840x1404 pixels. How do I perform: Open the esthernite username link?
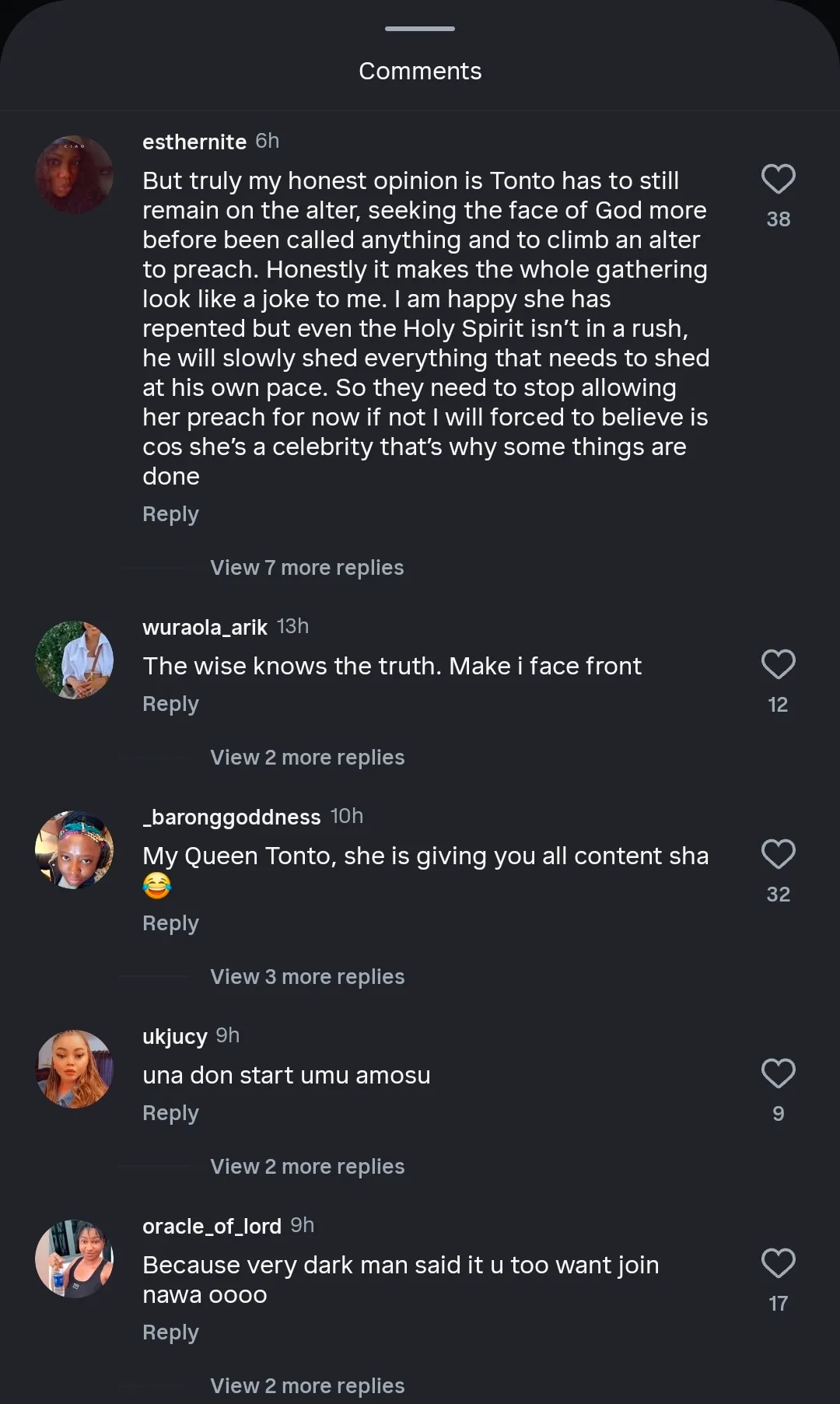tap(194, 142)
